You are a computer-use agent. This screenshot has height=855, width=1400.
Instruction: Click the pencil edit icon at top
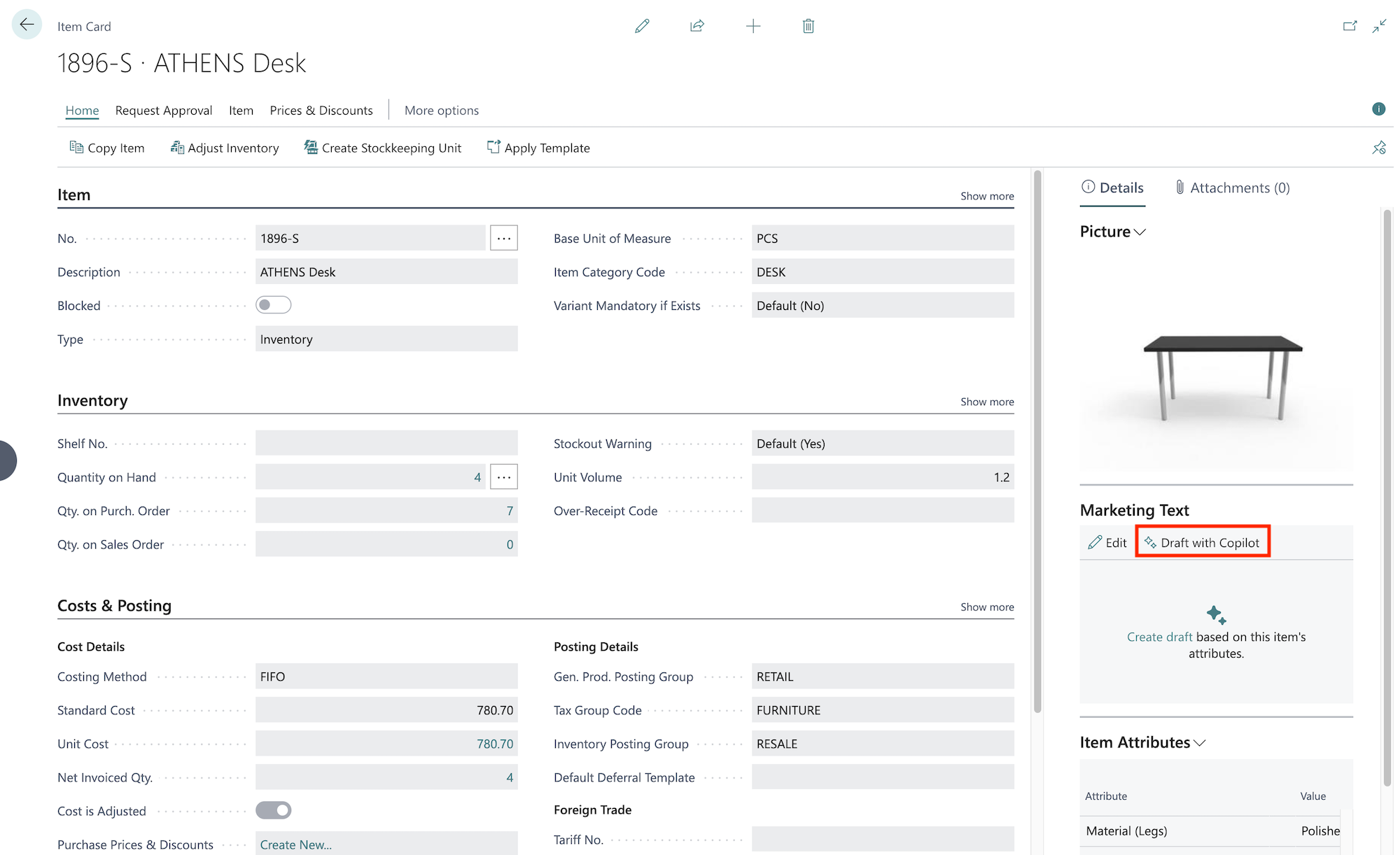point(642,26)
